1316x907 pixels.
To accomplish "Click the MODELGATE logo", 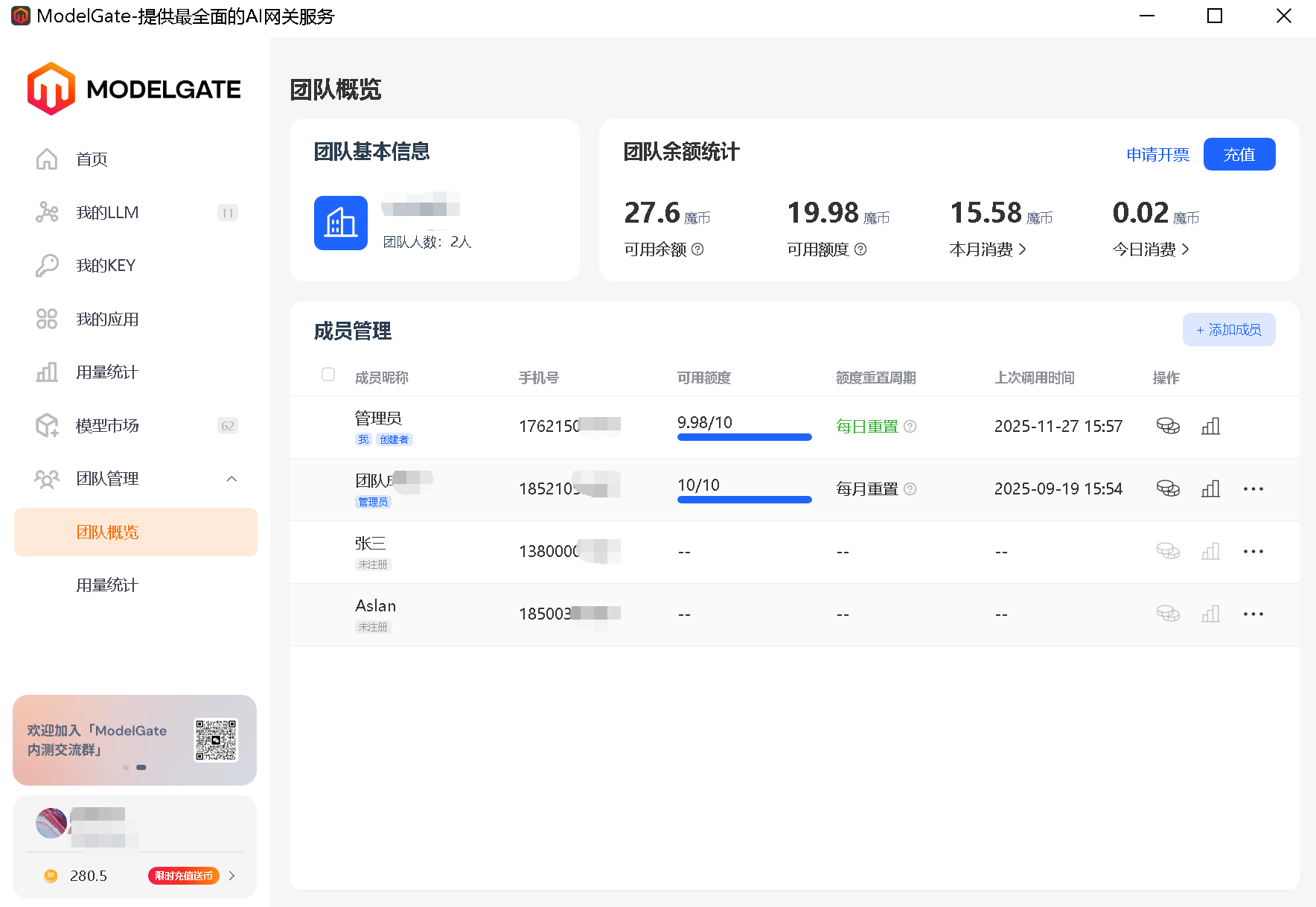I will pos(133,88).
